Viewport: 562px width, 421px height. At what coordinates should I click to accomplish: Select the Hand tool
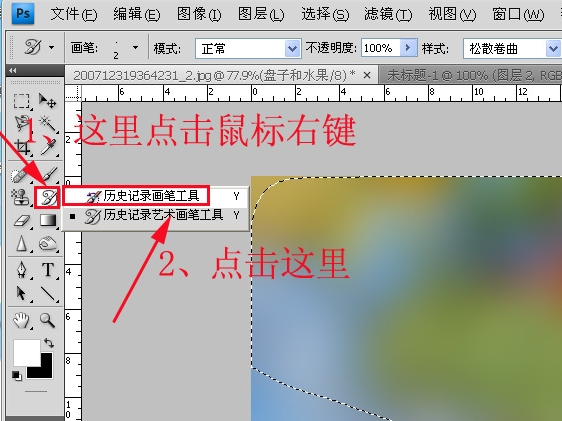pos(21,320)
